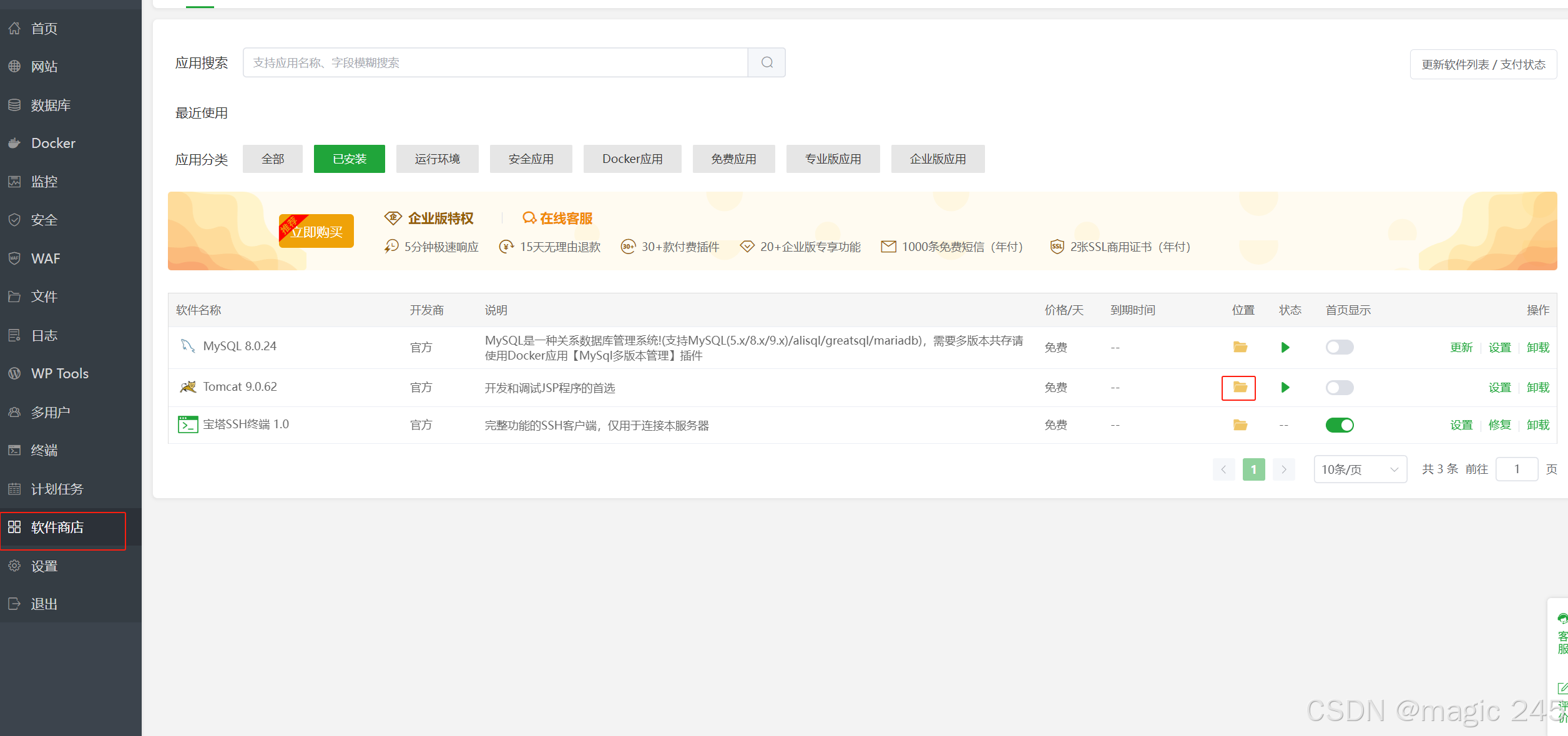Click the MySQL green play status icon

pyautogui.click(x=1285, y=347)
